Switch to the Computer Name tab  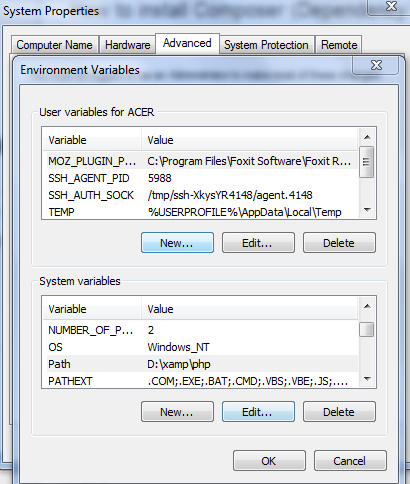[x=55, y=45]
